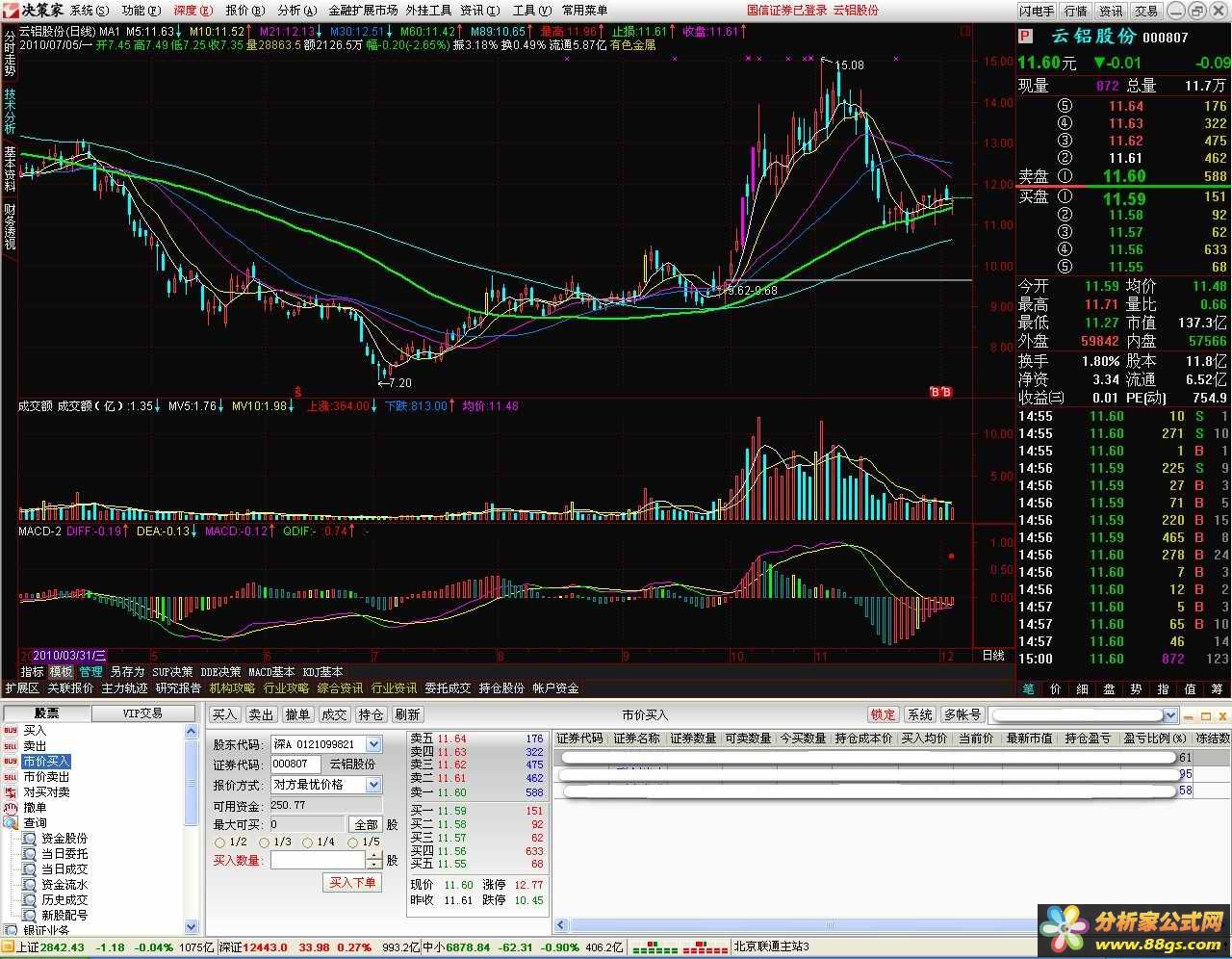Select the 1/4 quantity radio button
Viewport: 1232px width, 959px height.
tap(308, 843)
